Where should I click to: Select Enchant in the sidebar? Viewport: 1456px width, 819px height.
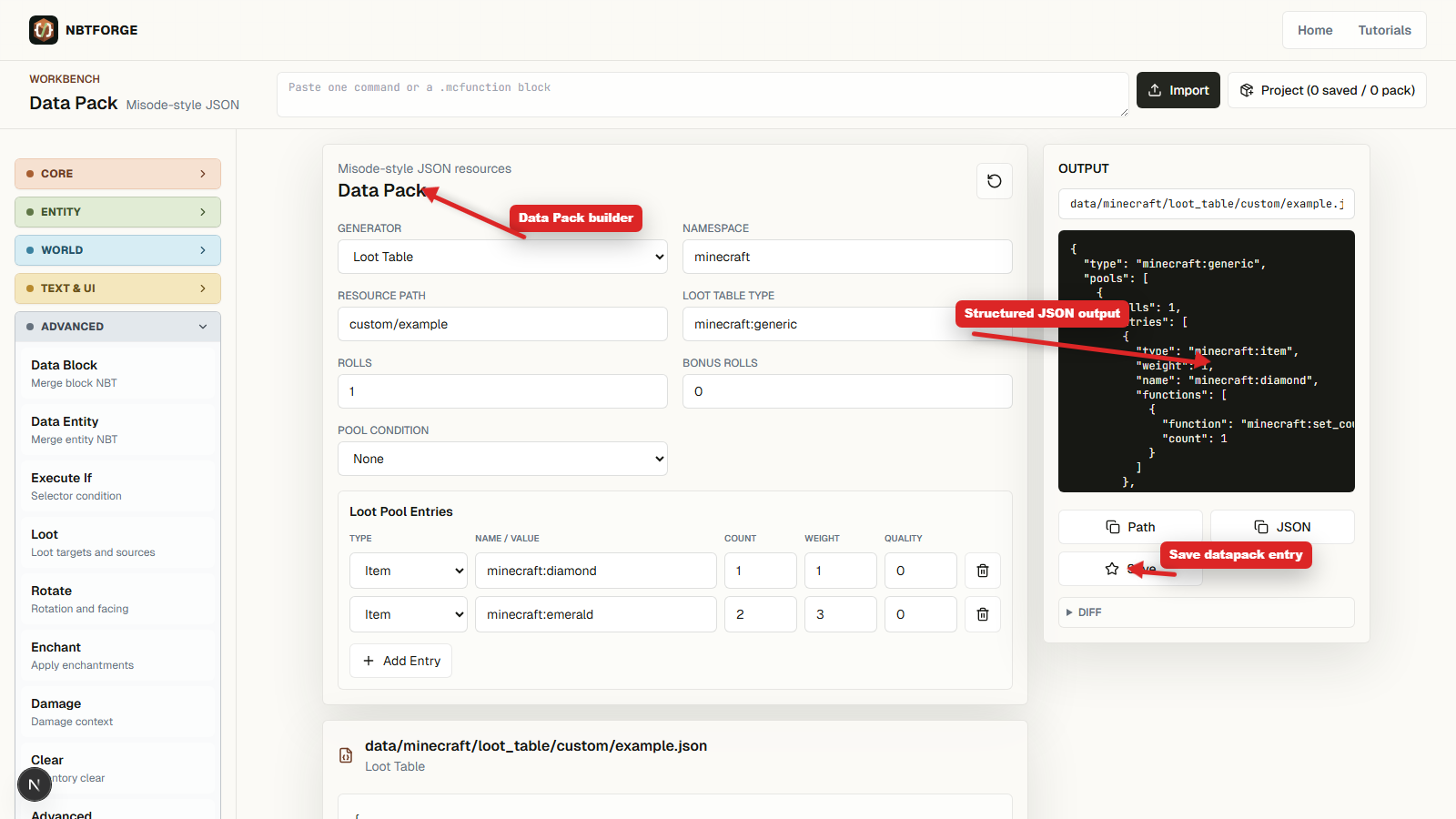pyautogui.click(x=117, y=655)
